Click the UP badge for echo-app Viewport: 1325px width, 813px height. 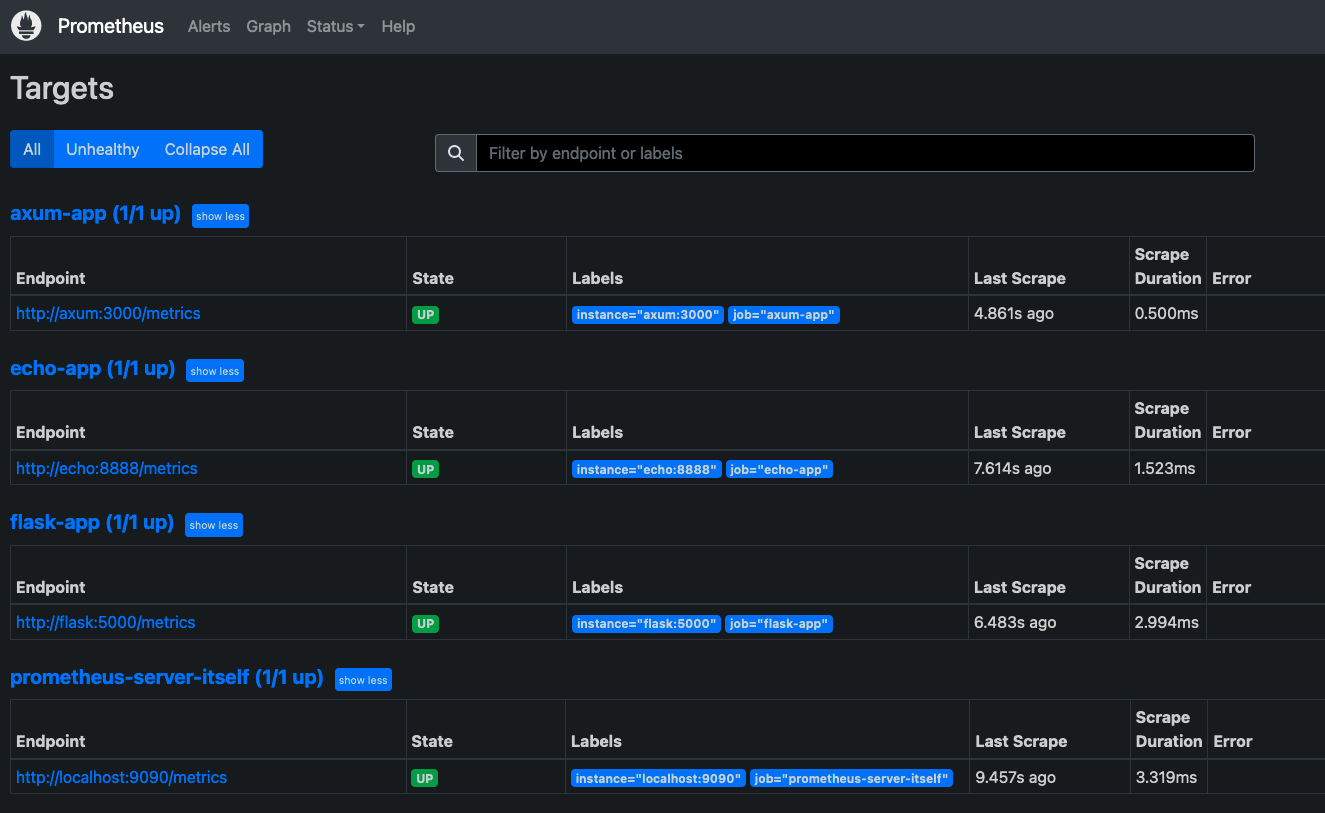(425, 469)
